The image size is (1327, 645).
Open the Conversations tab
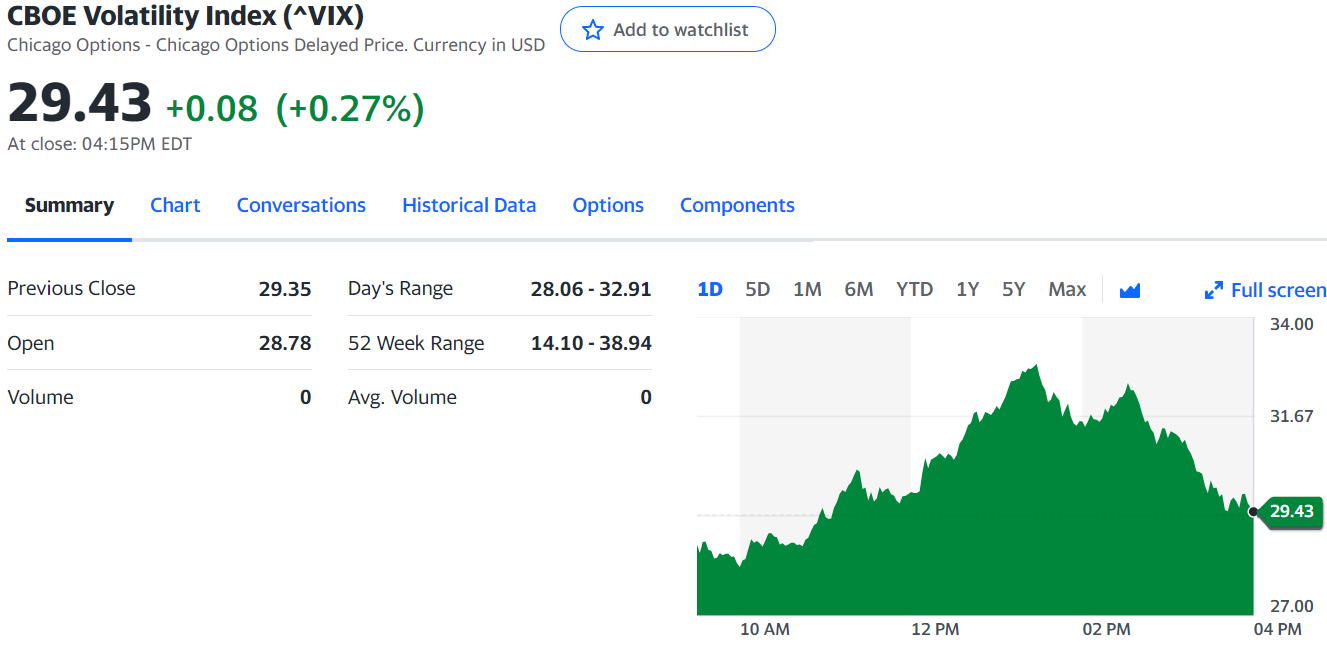[301, 205]
